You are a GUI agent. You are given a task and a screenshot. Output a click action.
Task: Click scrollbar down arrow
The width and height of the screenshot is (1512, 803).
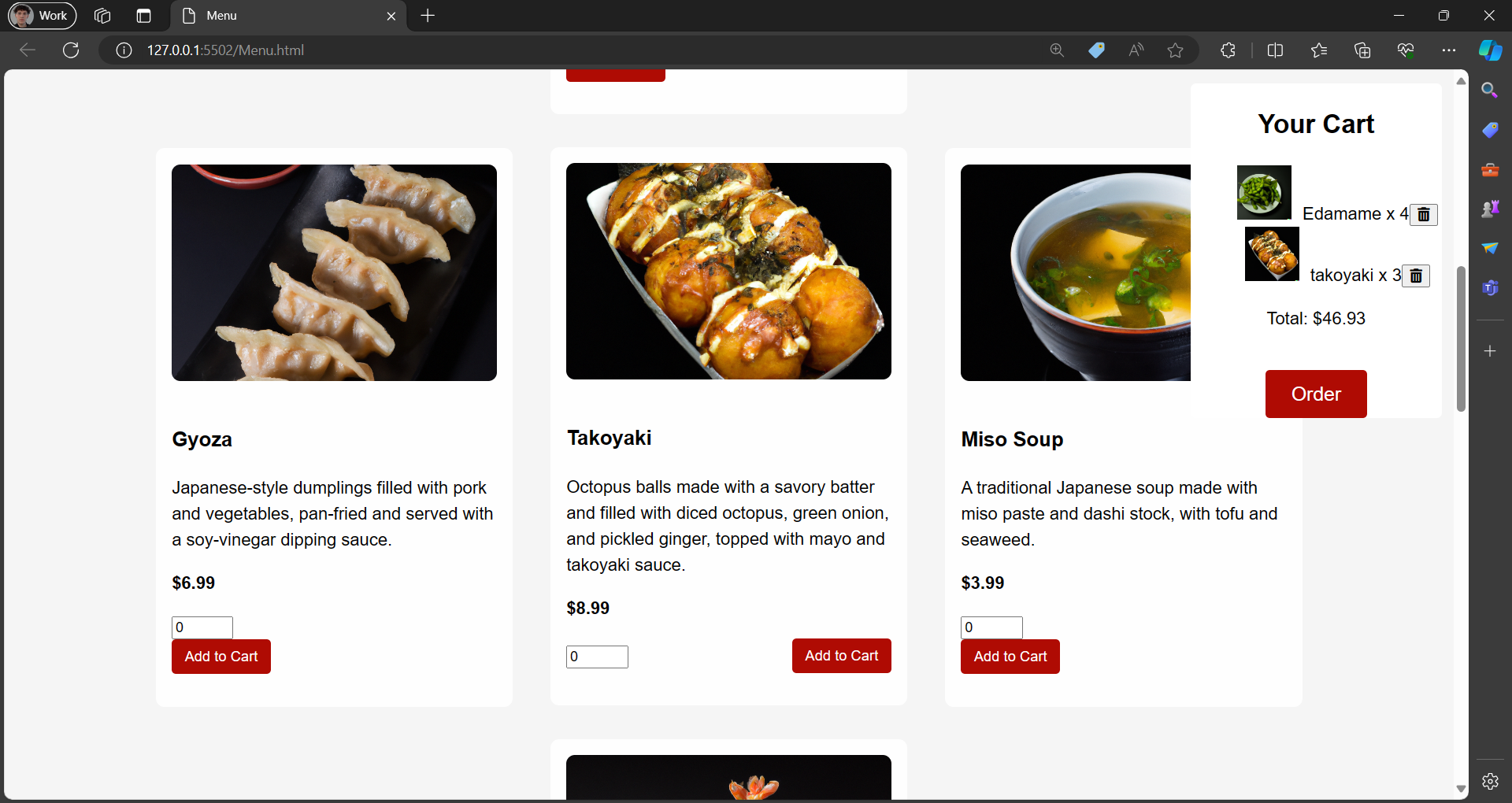point(1461,789)
